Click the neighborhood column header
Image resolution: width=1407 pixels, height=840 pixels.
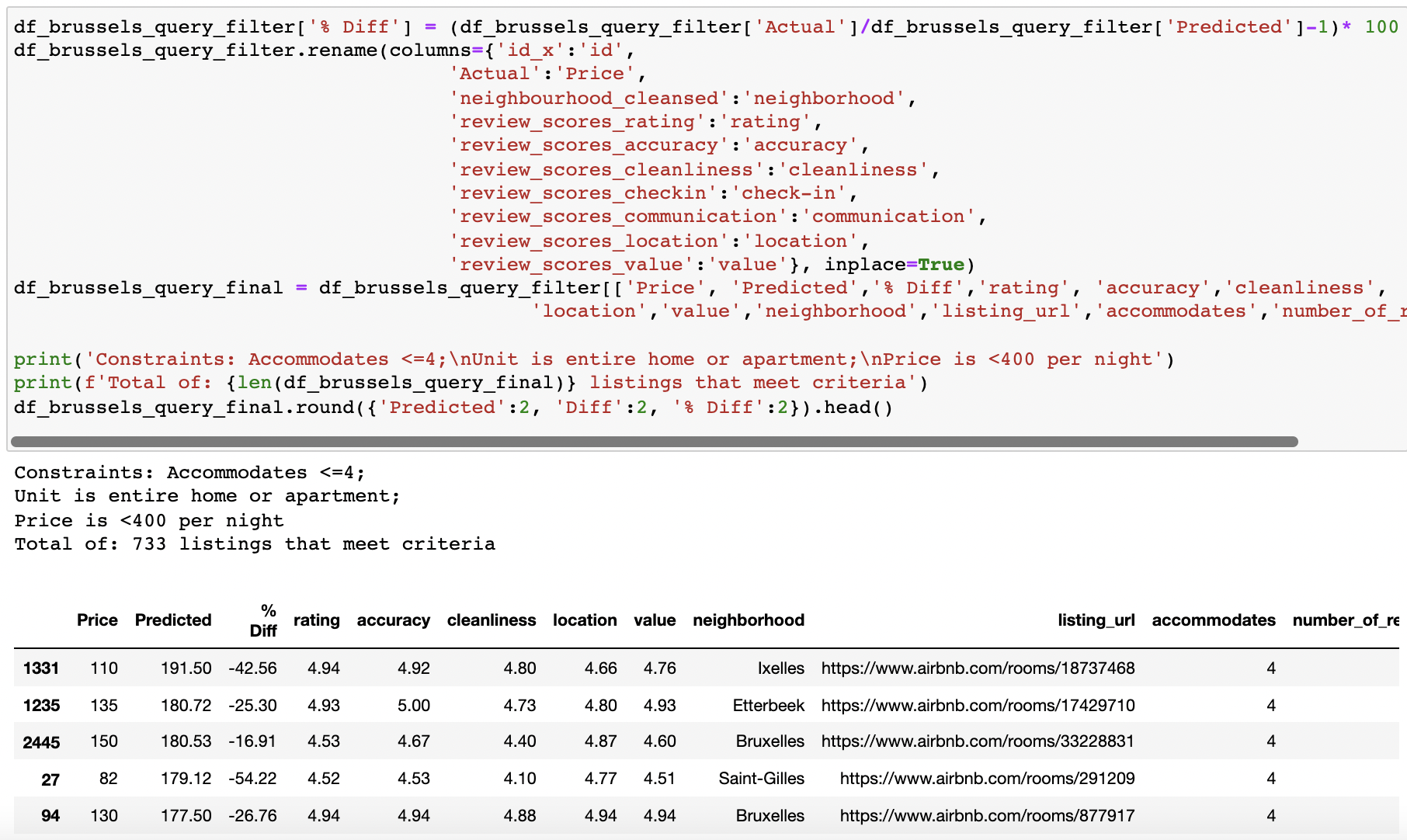(x=749, y=620)
